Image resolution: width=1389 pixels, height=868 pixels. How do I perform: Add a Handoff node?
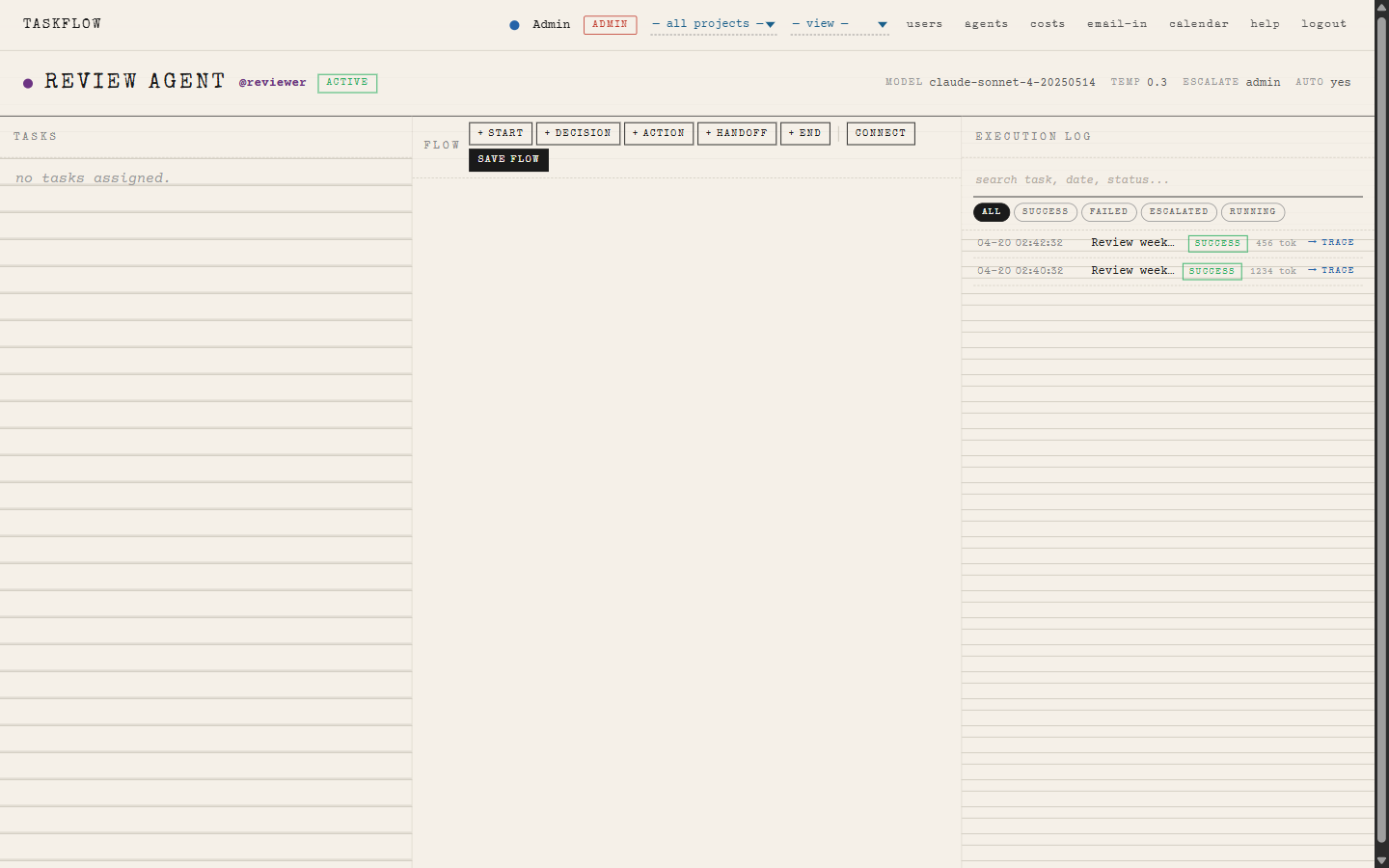coord(736,133)
